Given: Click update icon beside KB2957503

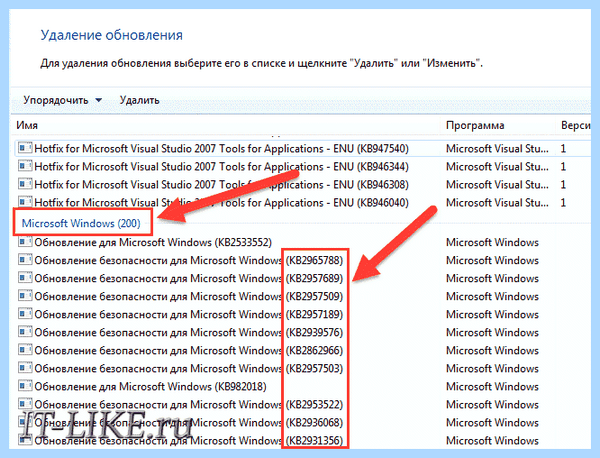Looking at the screenshot, I should tap(25, 367).
